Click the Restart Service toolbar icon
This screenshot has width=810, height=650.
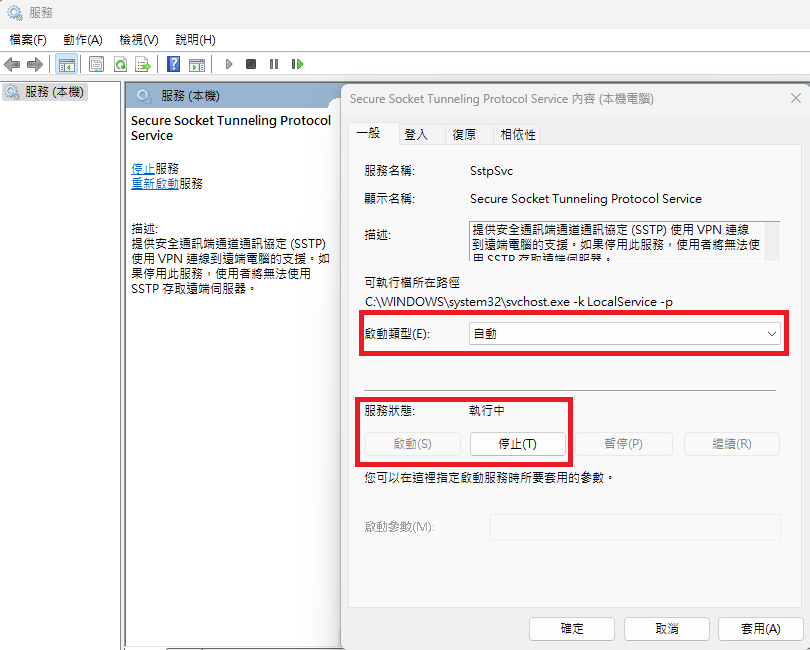click(x=297, y=65)
